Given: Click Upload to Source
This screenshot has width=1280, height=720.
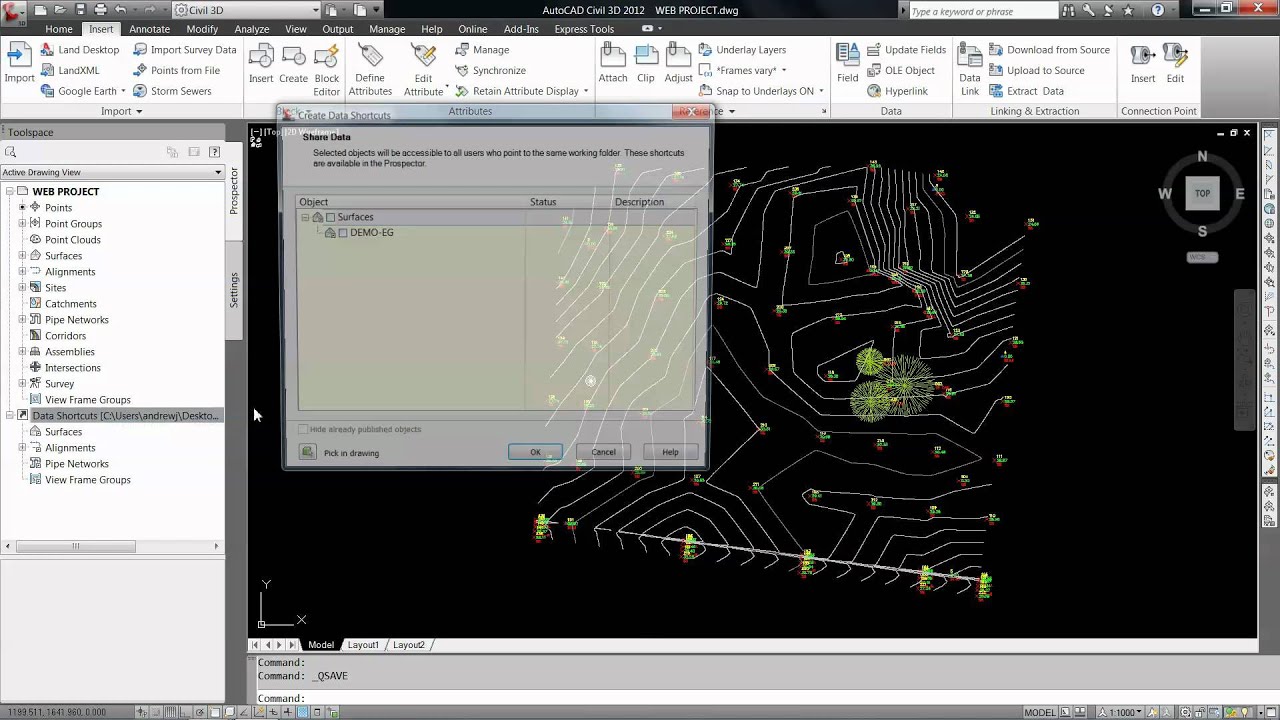Looking at the screenshot, I should 1036,70.
